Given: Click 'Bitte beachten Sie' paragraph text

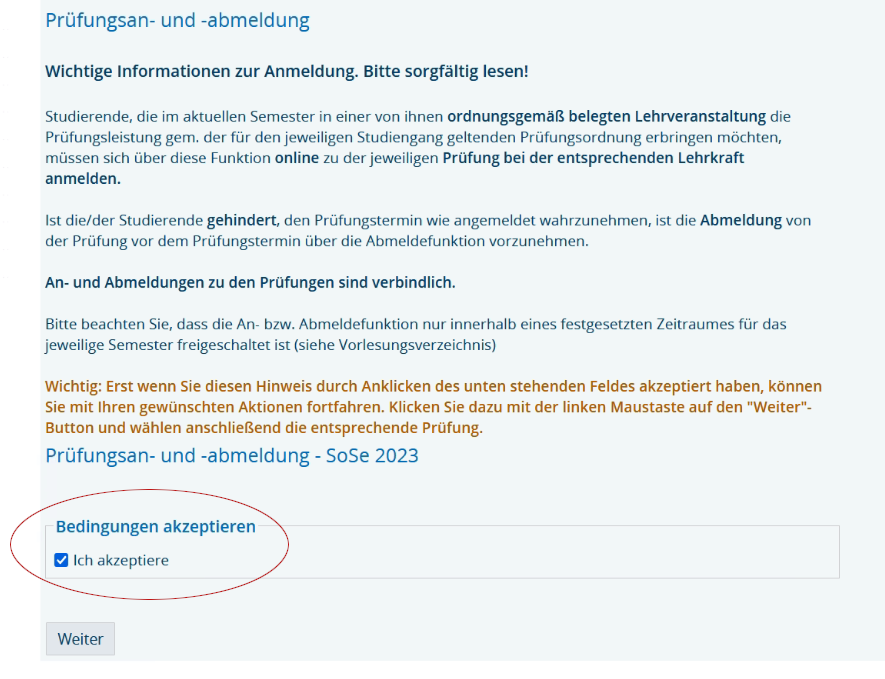Looking at the screenshot, I should coord(415,334).
